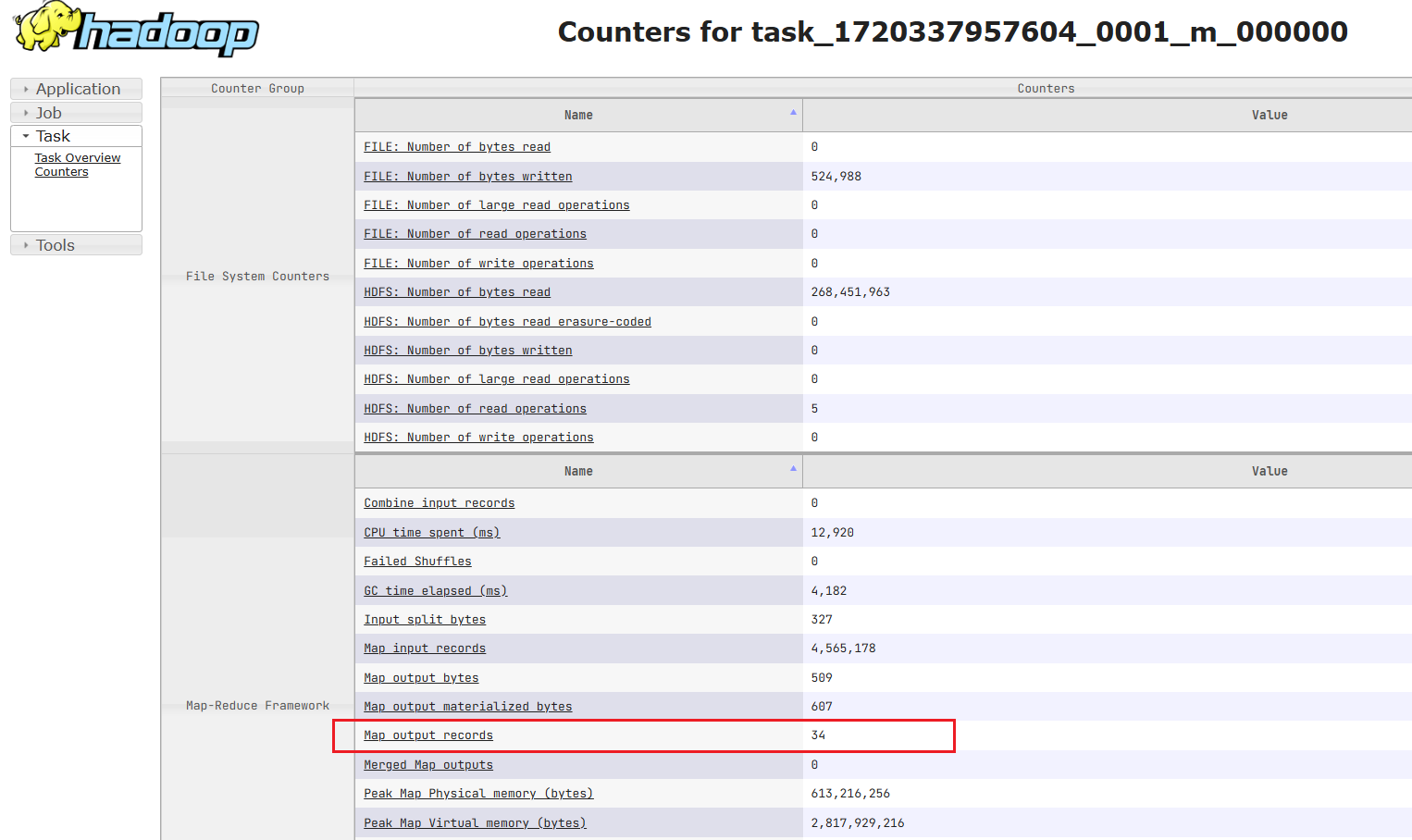Expand the Application sidebar section

point(77,89)
